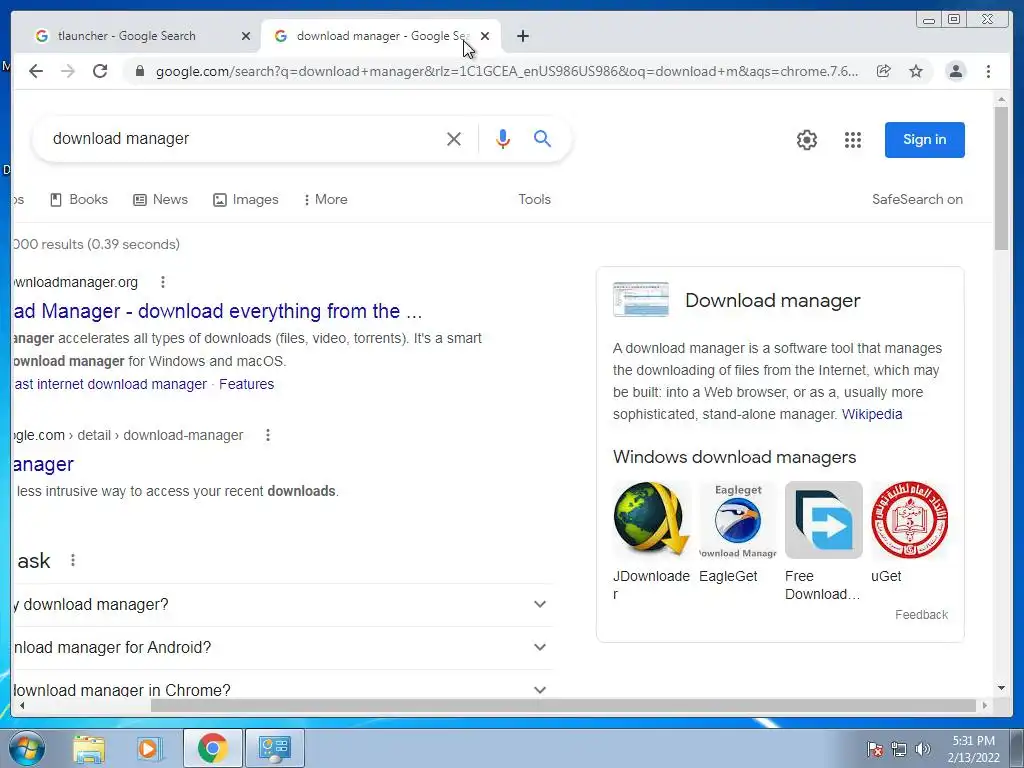Go back to the previous page
Viewport: 1024px width, 768px height.
coord(36,71)
